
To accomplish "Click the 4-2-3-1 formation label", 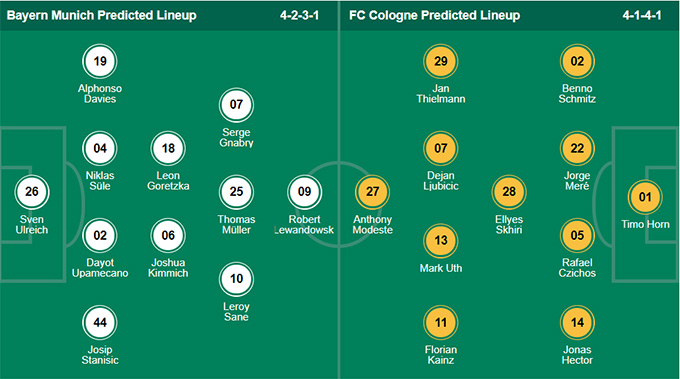I will pyautogui.click(x=299, y=16).
